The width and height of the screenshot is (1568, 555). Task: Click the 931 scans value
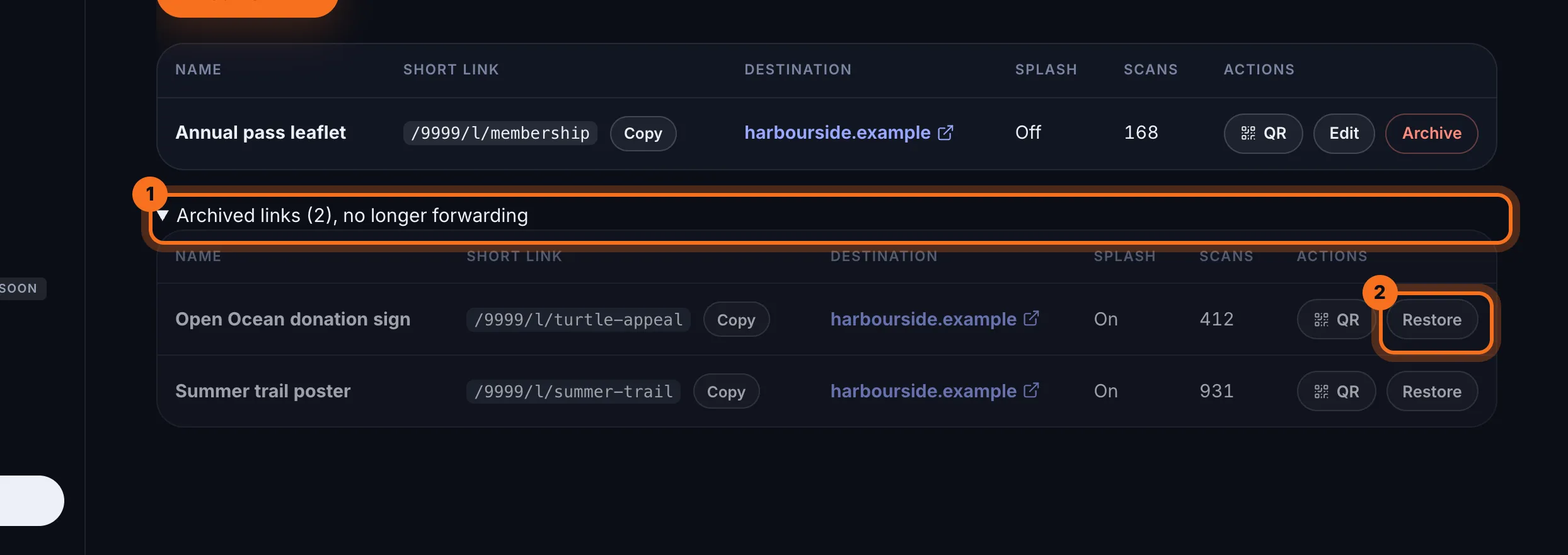1216,390
